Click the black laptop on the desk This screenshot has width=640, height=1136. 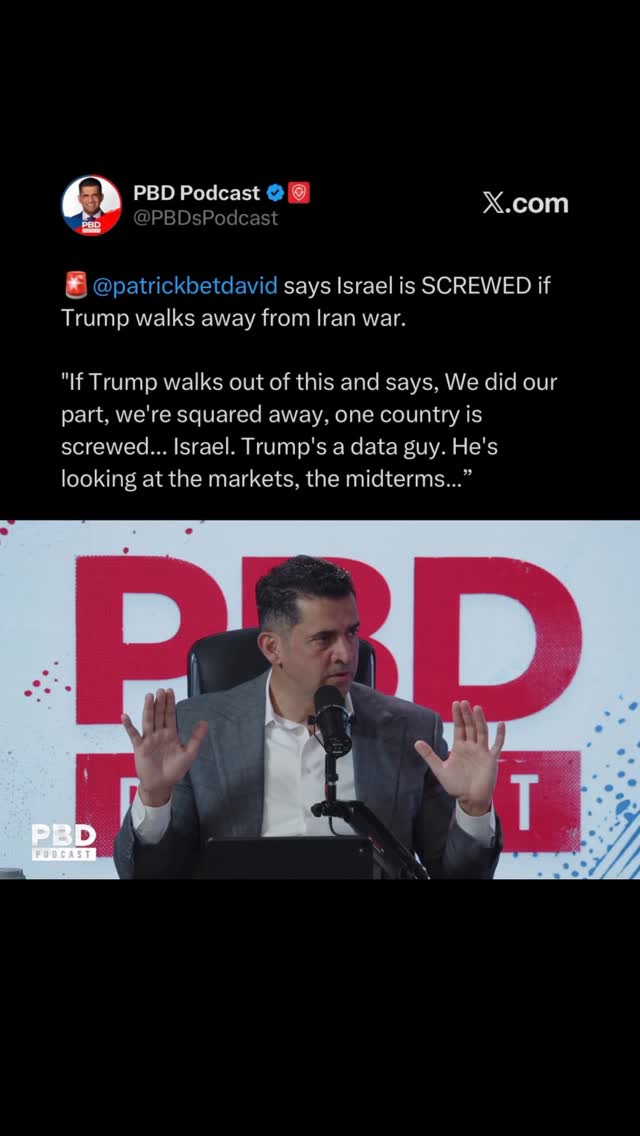pos(291,857)
